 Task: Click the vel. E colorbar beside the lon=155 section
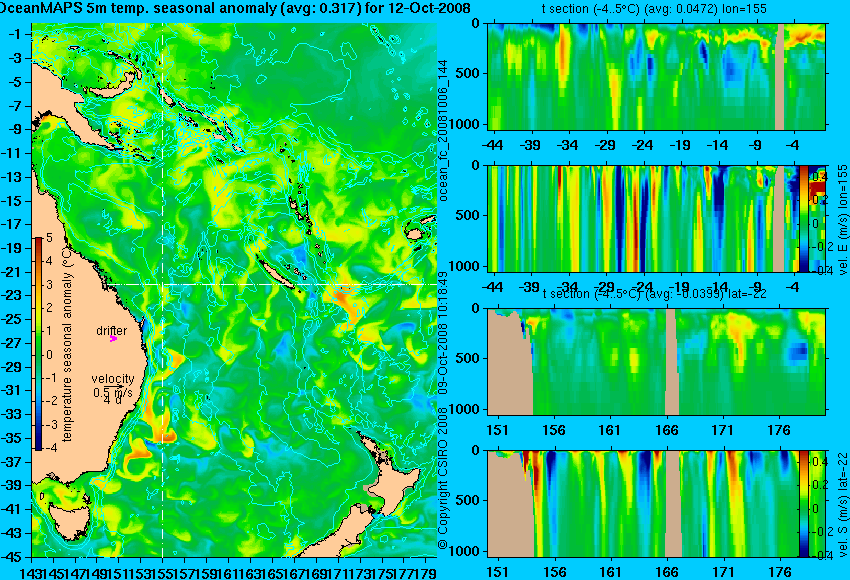click(804, 218)
